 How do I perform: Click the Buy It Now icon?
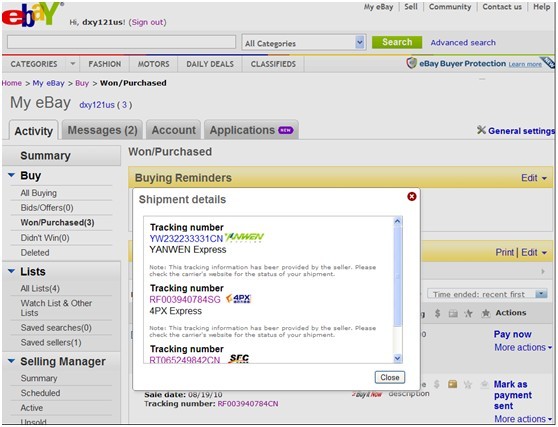(367, 394)
